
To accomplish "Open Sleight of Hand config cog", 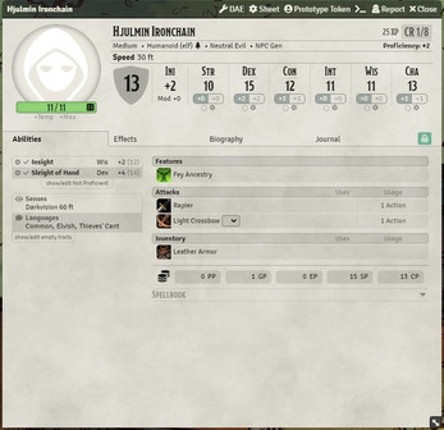I will (18, 173).
